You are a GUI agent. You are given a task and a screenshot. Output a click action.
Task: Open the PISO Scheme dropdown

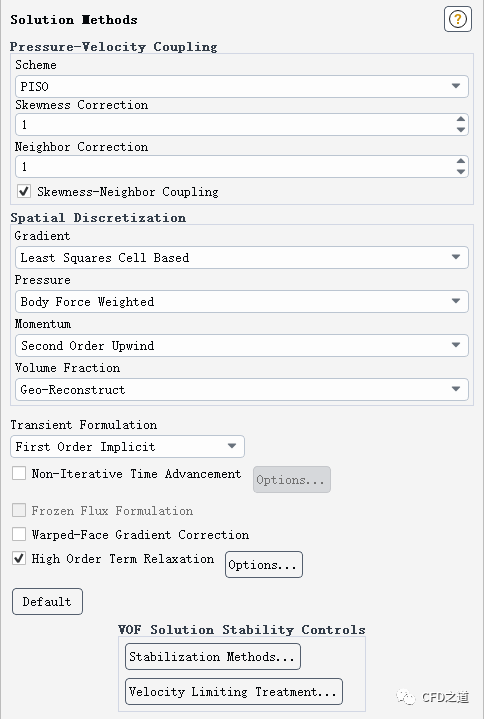tap(242, 86)
